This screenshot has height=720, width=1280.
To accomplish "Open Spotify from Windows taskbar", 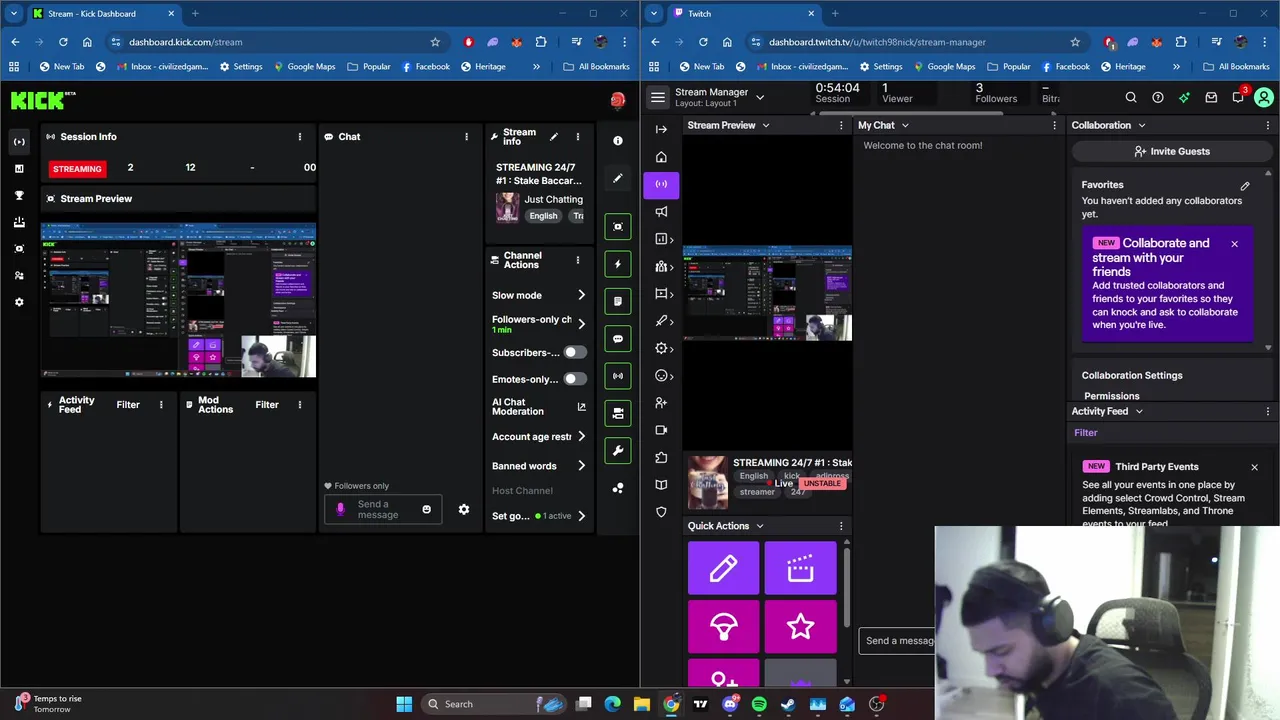I will 759,704.
